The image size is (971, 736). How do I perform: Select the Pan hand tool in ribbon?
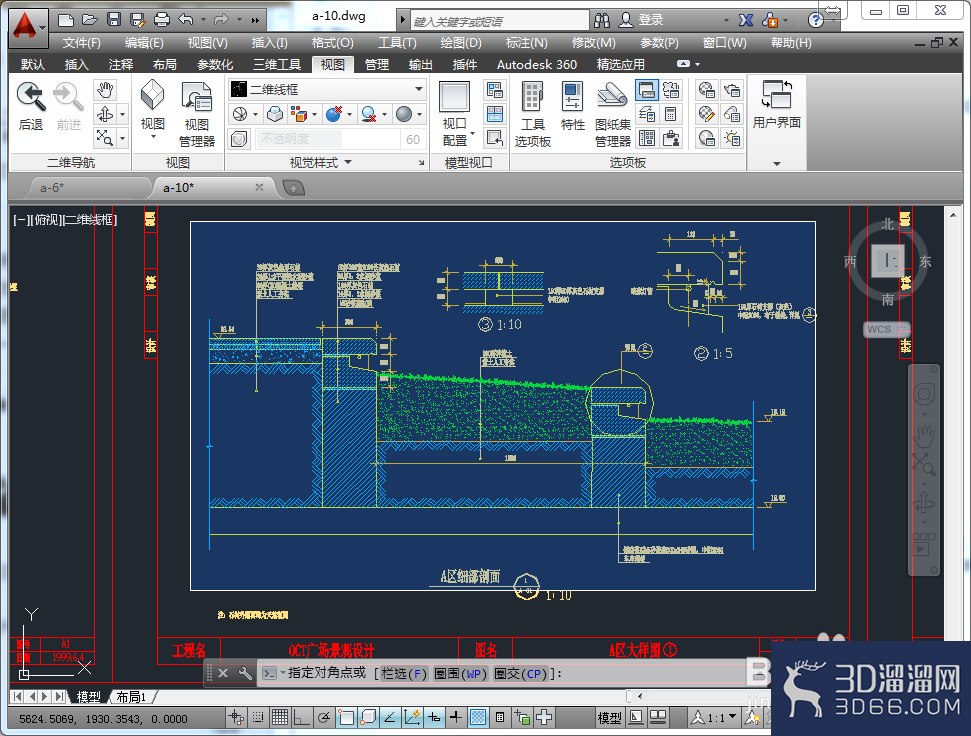click(105, 90)
